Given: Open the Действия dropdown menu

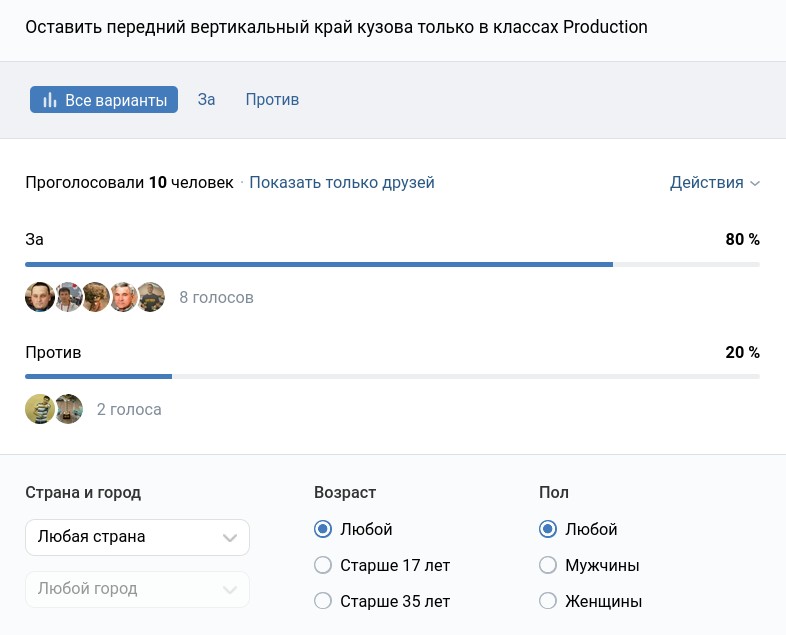Looking at the screenshot, I should [x=714, y=183].
